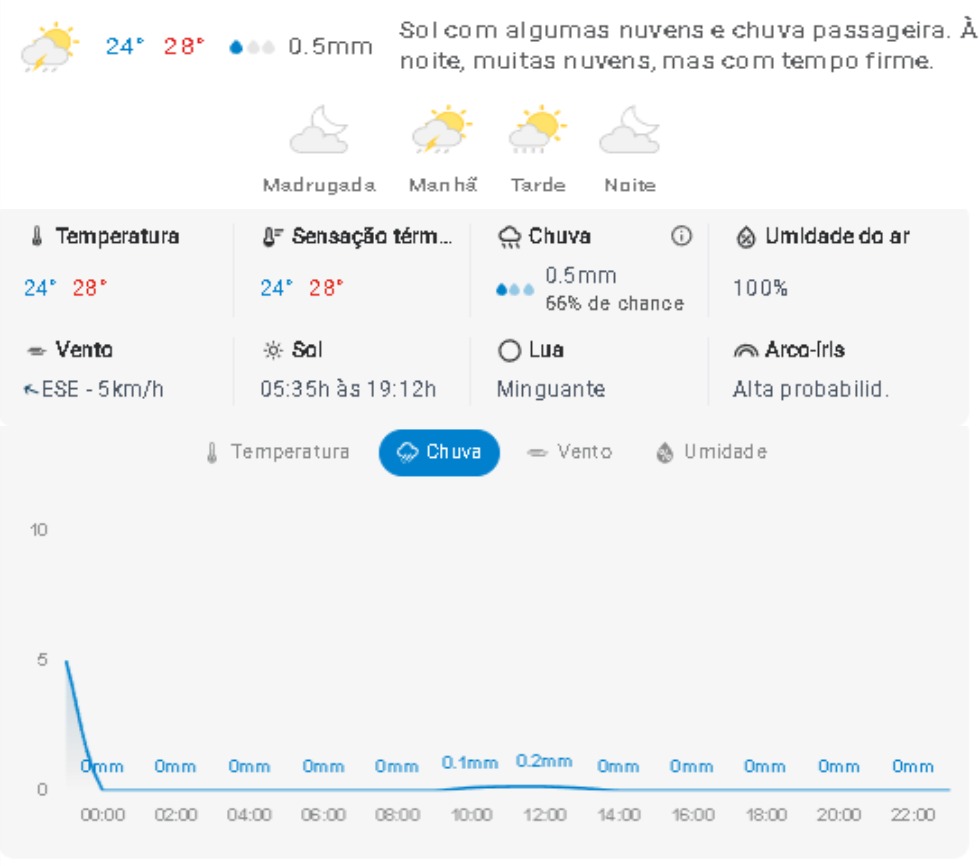Click the humidity droplet icon beside Umidade do ar
980x866 pixels.
pyautogui.click(x=746, y=237)
